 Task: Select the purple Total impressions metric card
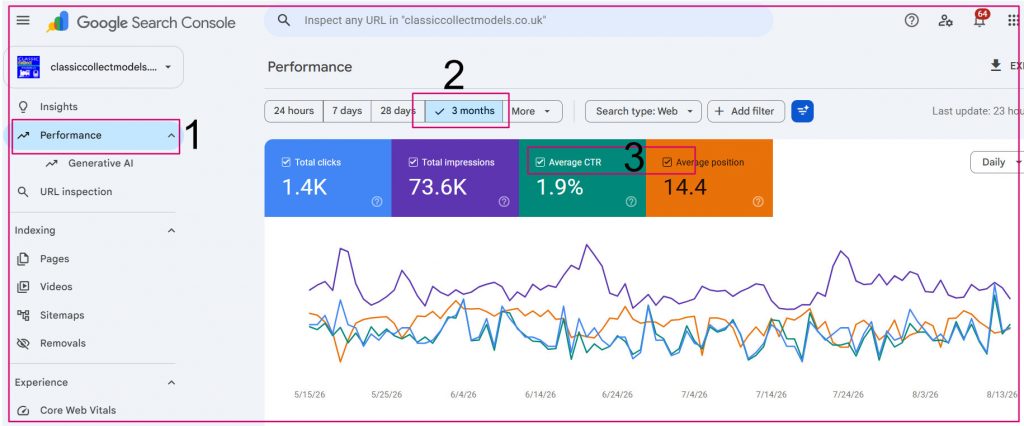(455, 178)
